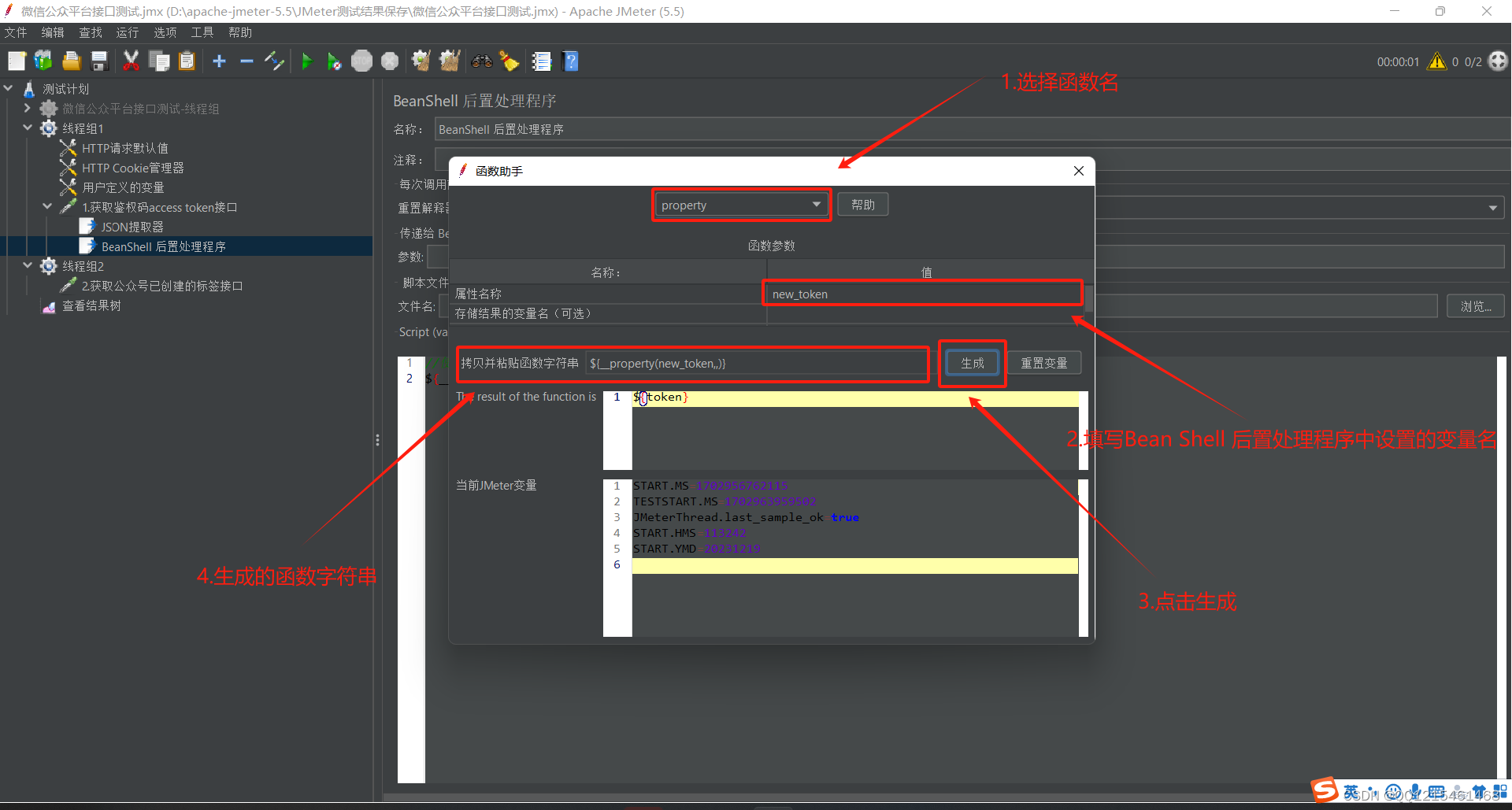Open Search with the binoculars icon
This screenshot has height=810, width=1512.
(x=482, y=61)
